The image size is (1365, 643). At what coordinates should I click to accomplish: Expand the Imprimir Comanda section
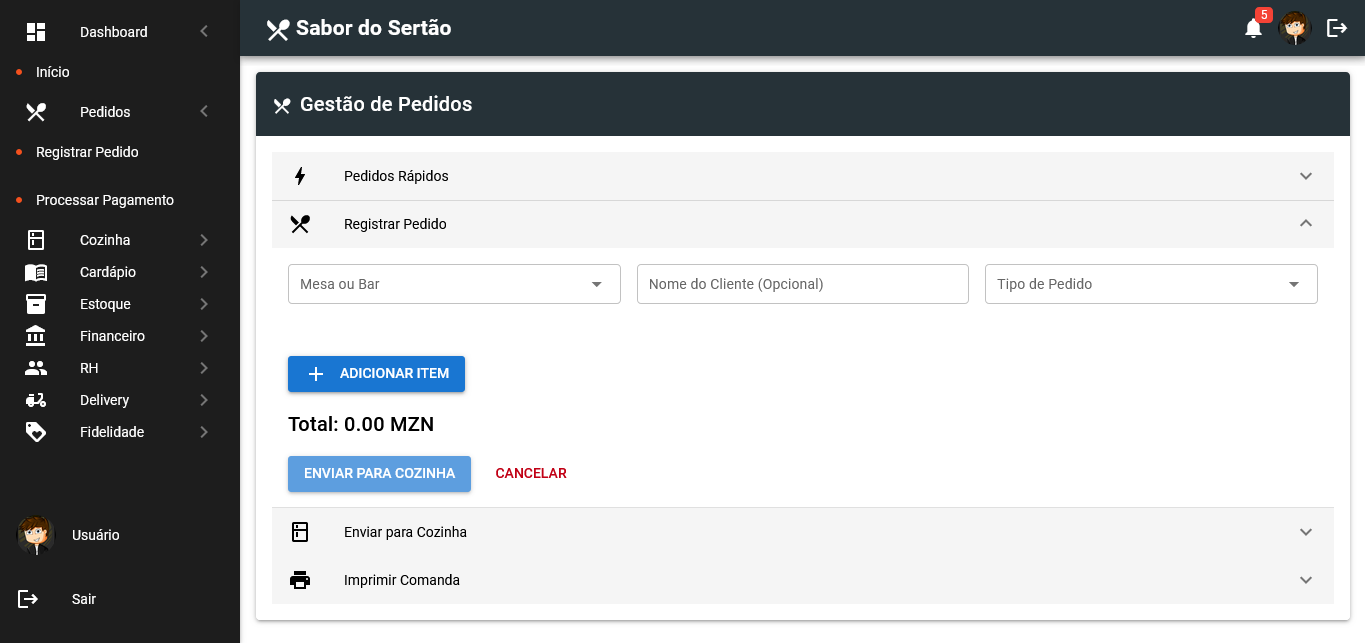(802, 580)
